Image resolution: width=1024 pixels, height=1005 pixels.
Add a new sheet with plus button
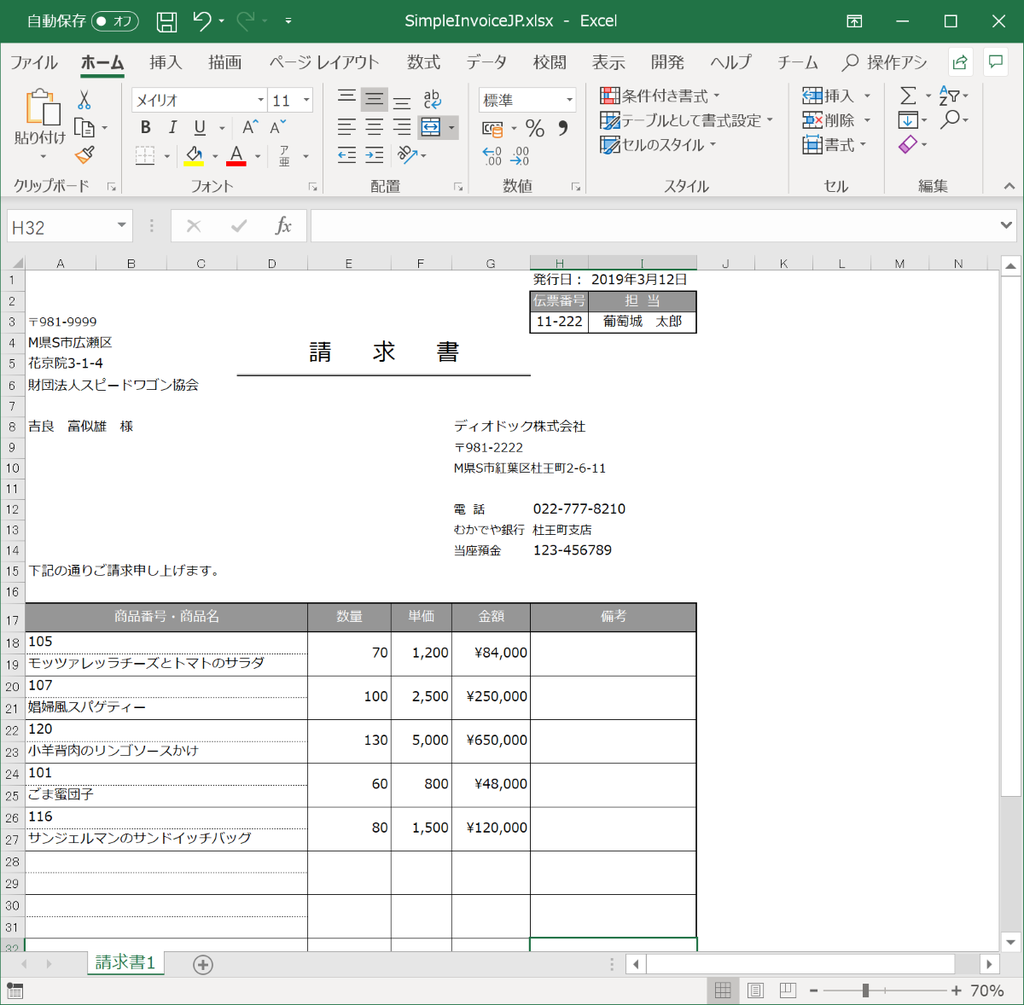[x=203, y=965]
